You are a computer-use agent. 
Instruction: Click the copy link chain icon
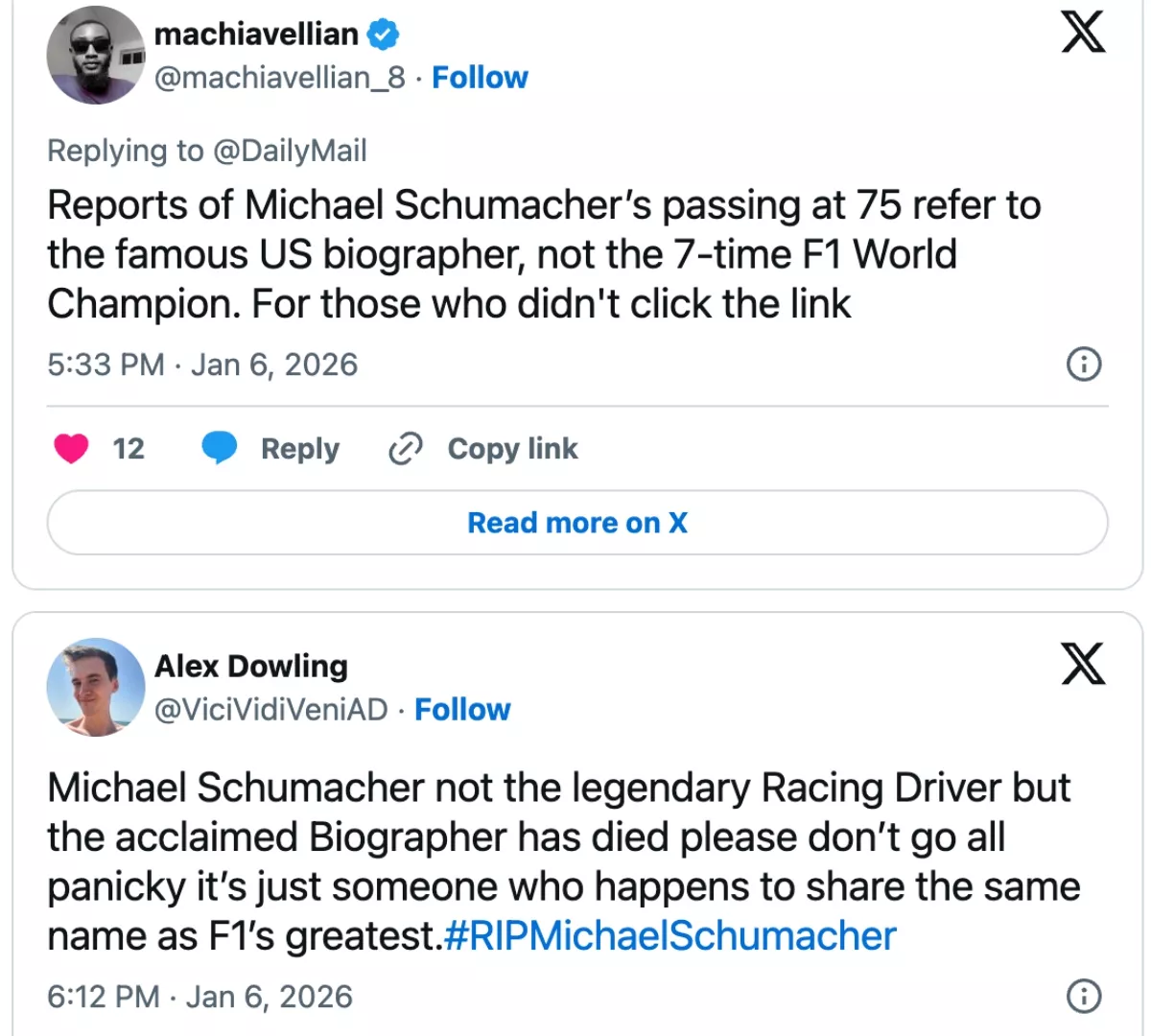click(406, 448)
